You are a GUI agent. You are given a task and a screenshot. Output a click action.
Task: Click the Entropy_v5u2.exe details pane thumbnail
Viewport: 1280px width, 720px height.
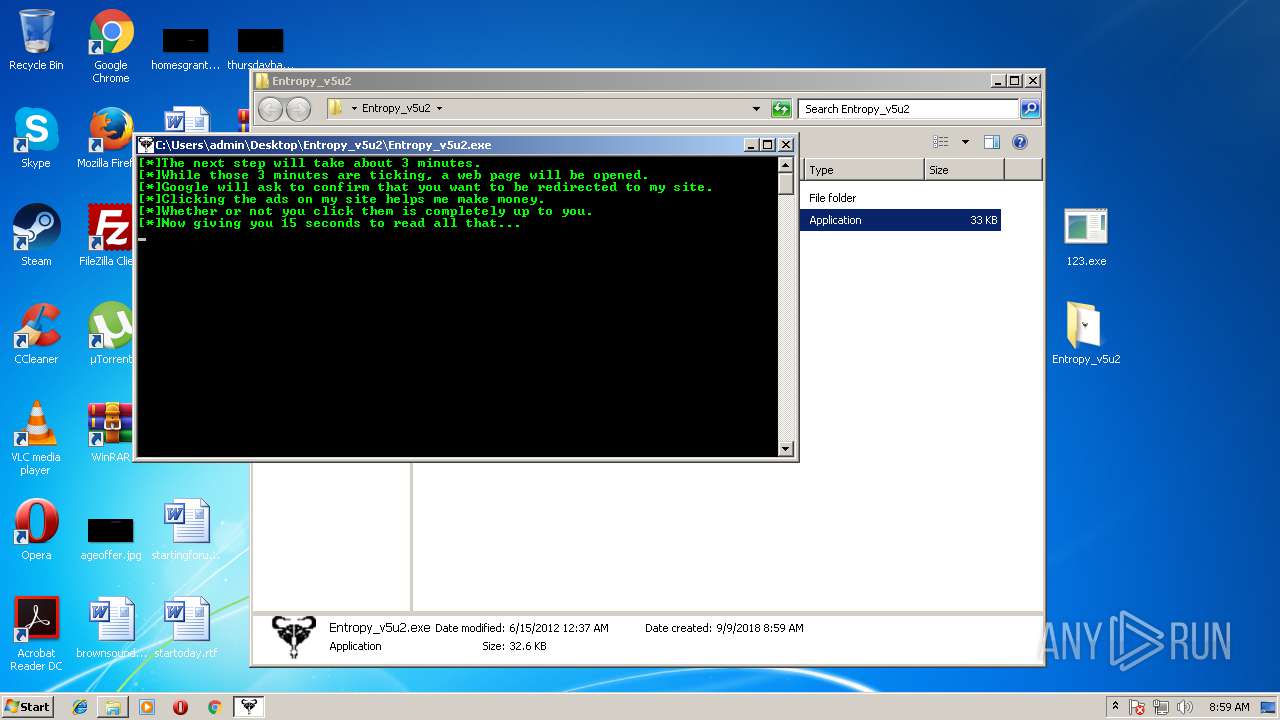(294, 637)
